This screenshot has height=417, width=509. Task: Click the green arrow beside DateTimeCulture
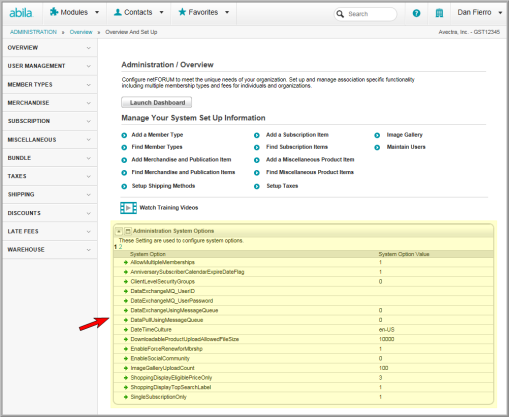(126, 330)
